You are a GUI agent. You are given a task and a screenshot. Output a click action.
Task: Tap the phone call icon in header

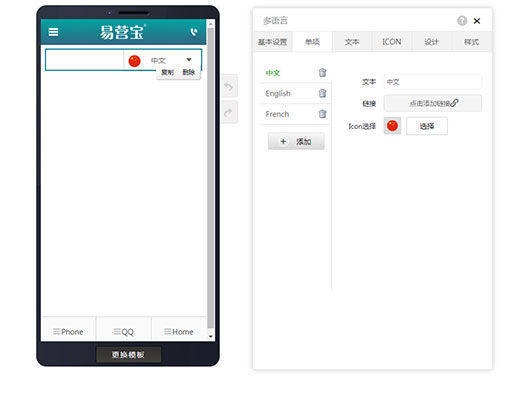click(x=194, y=32)
